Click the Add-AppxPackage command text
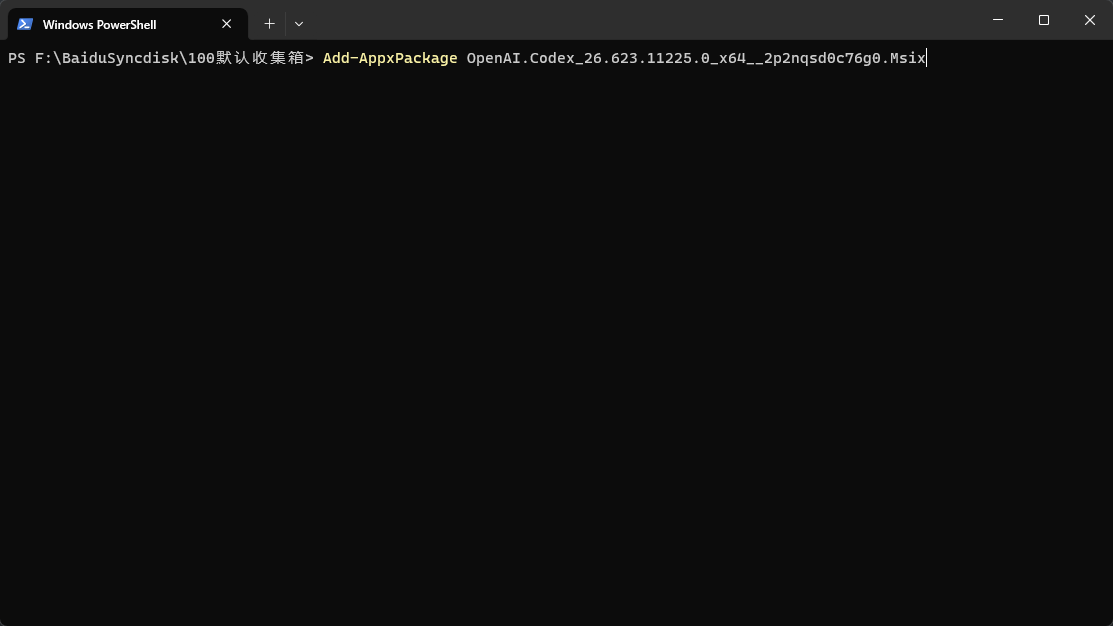This screenshot has height=626, width=1113. coord(390,58)
